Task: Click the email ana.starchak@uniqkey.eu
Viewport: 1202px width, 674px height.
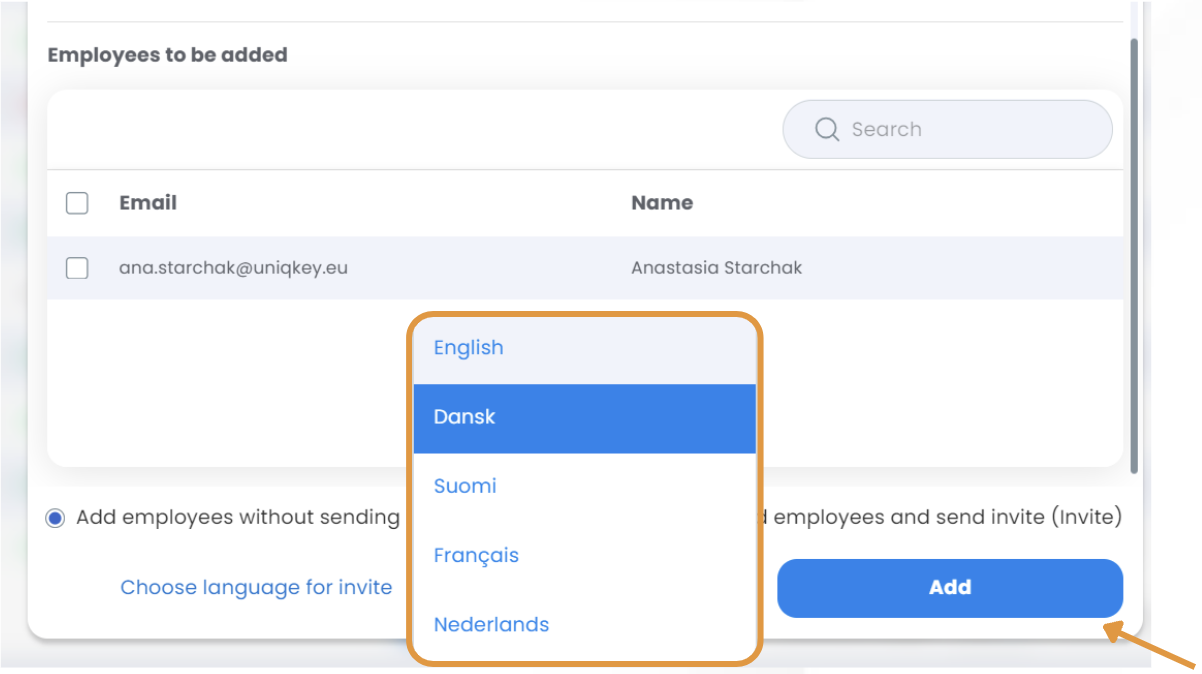Action: pyautogui.click(x=234, y=268)
